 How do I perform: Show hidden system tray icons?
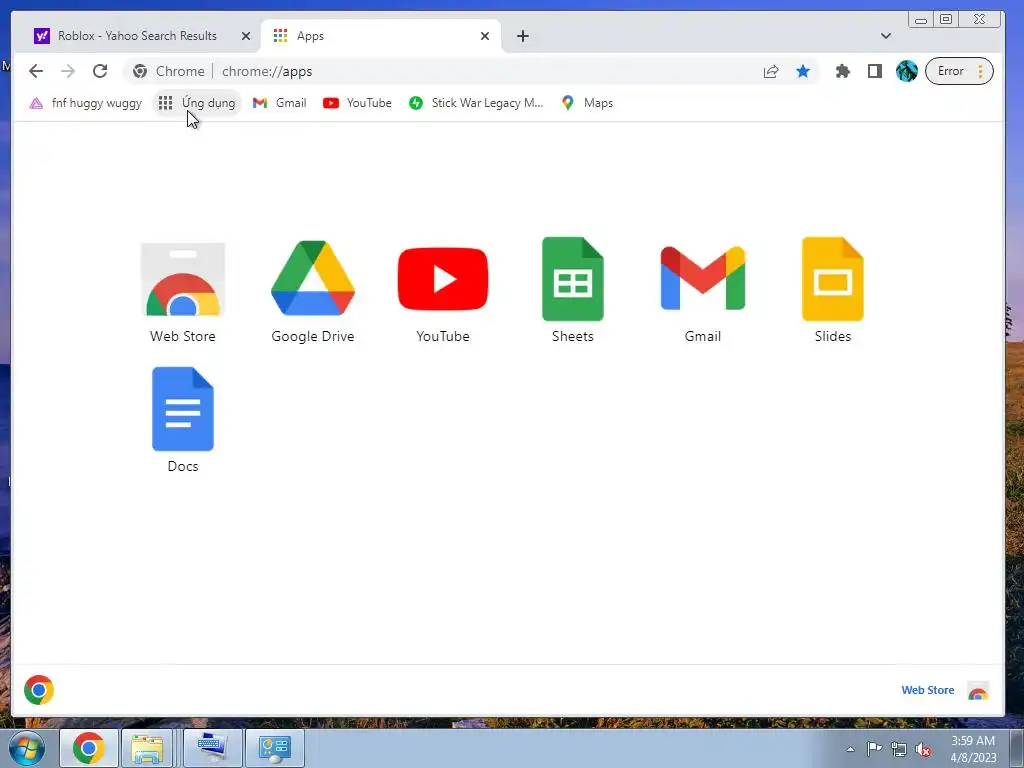point(850,749)
